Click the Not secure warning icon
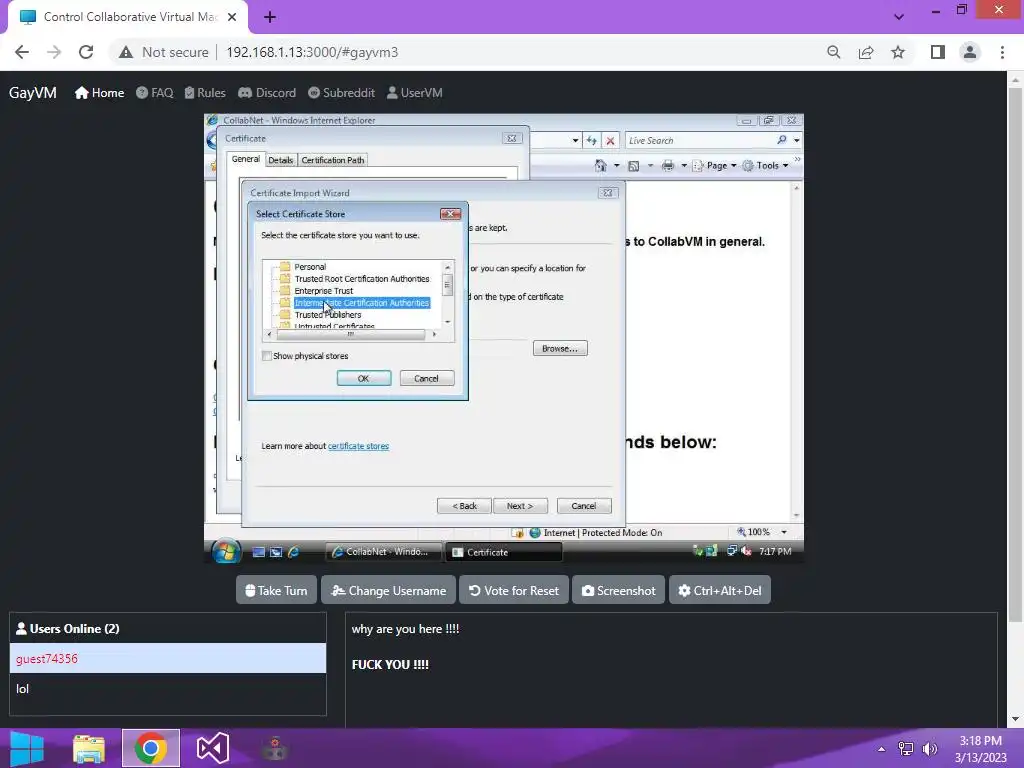1024x768 pixels. point(126,52)
